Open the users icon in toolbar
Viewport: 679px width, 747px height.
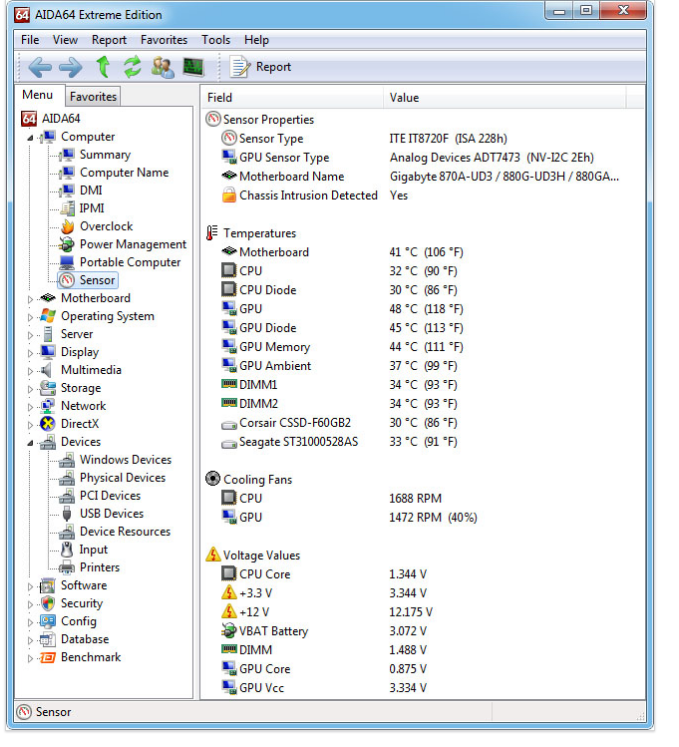point(162,67)
